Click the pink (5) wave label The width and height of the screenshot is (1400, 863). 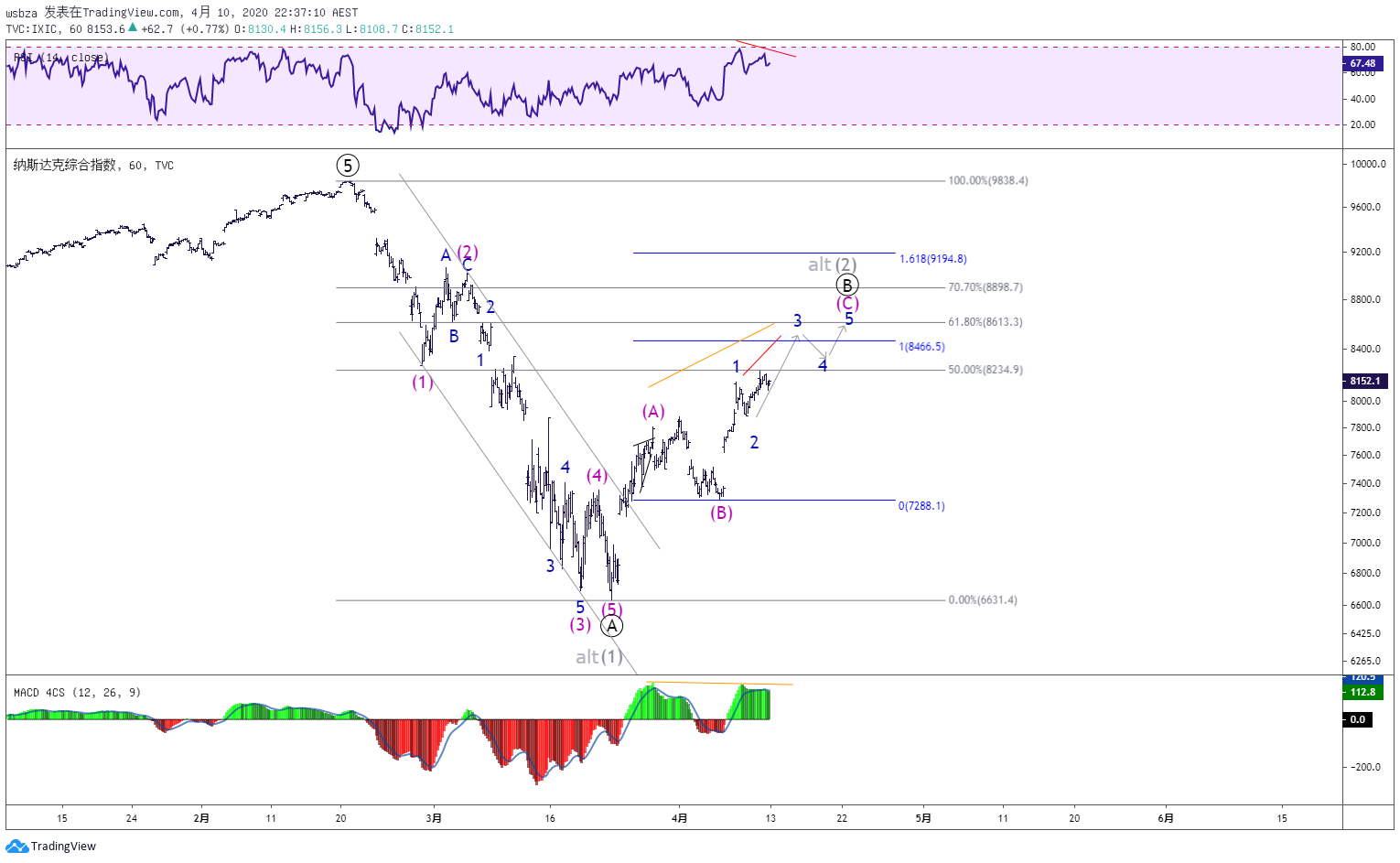click(612, 609)
